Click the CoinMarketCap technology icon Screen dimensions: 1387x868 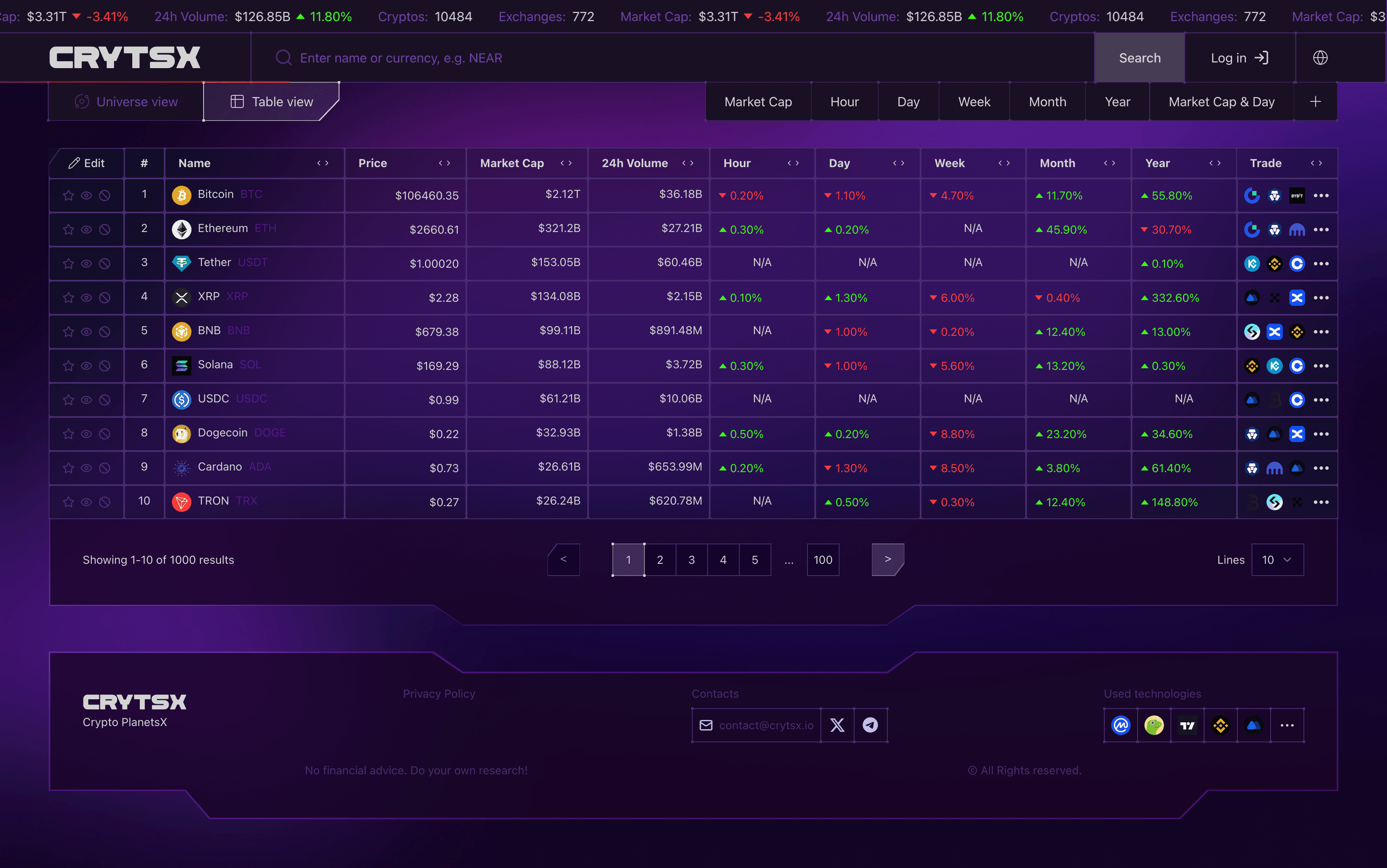pyautogui.click(x=1121, y=725)
